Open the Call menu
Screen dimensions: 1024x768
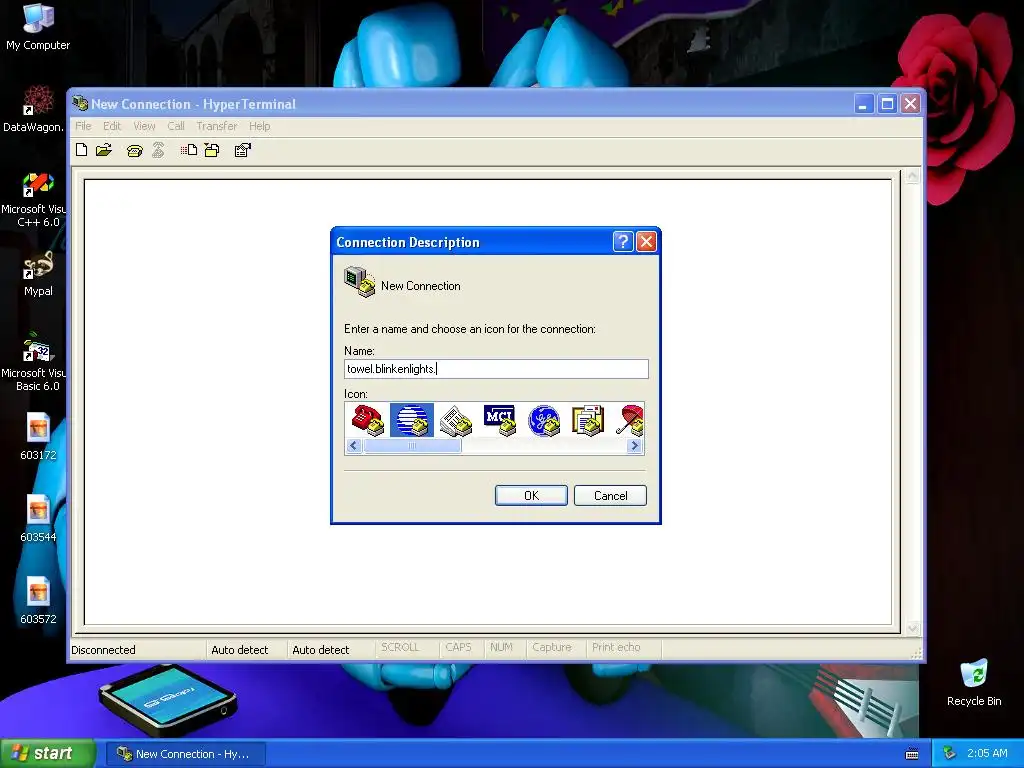click(176, 126)
